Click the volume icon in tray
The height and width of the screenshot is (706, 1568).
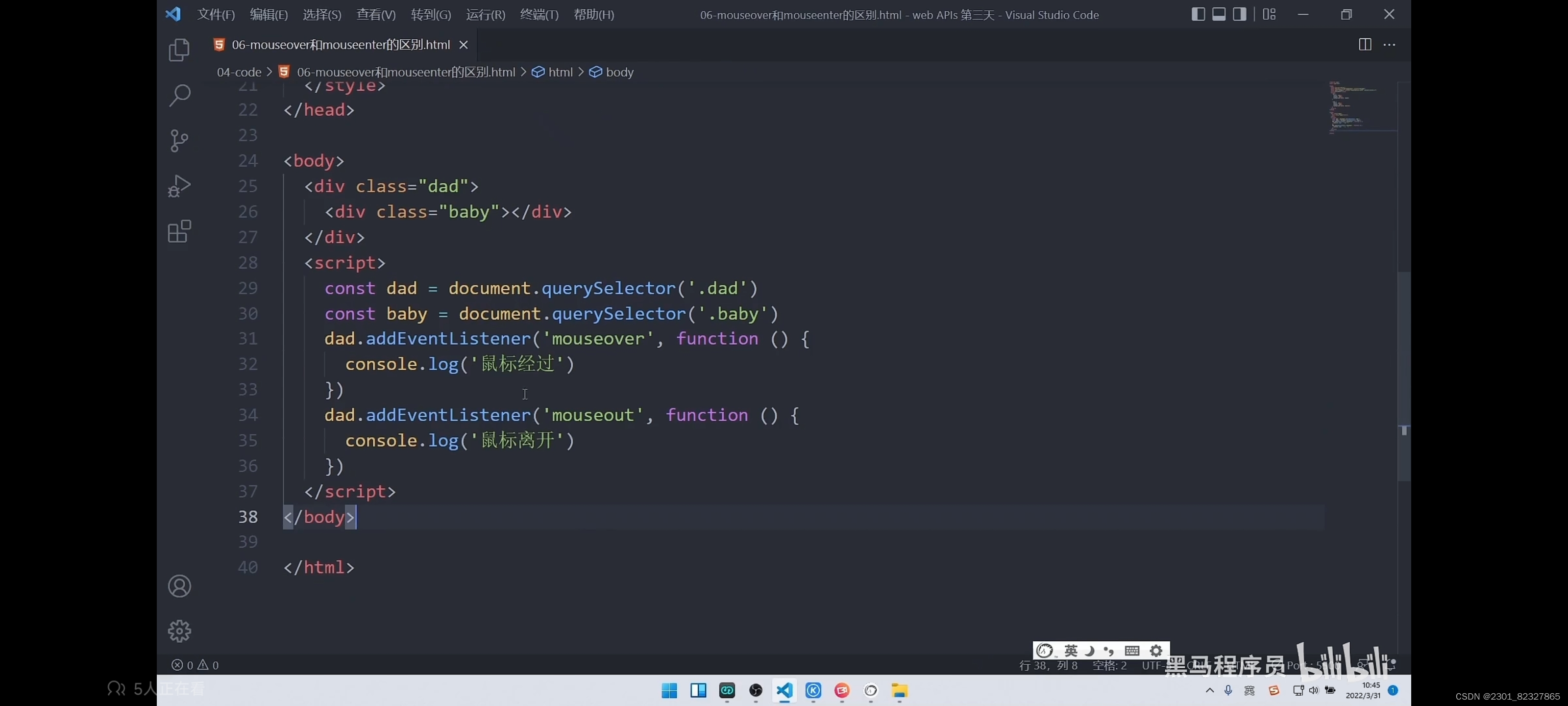coord(1314,690)
